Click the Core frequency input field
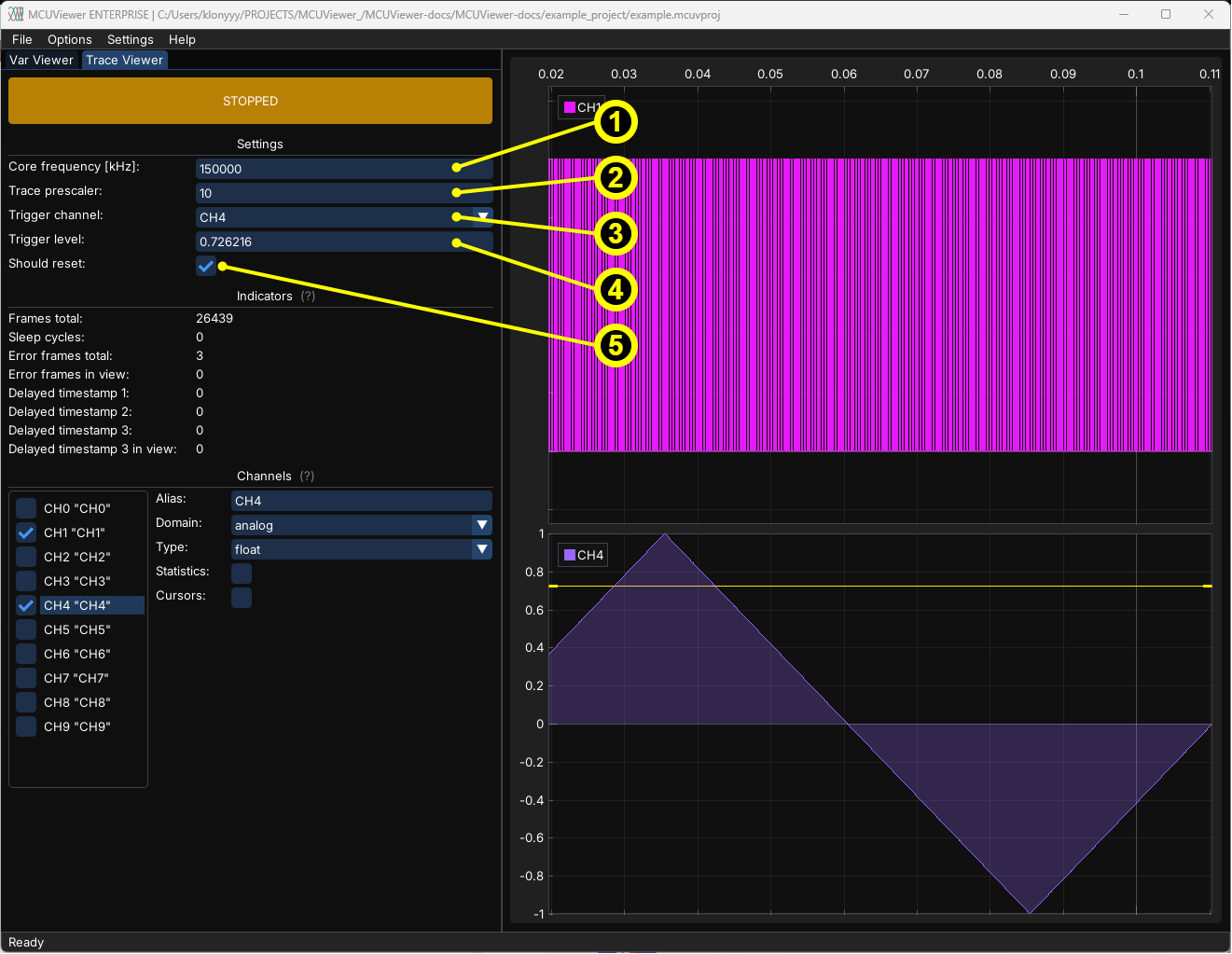This screenshot has height=954, width=1232. 326,169
